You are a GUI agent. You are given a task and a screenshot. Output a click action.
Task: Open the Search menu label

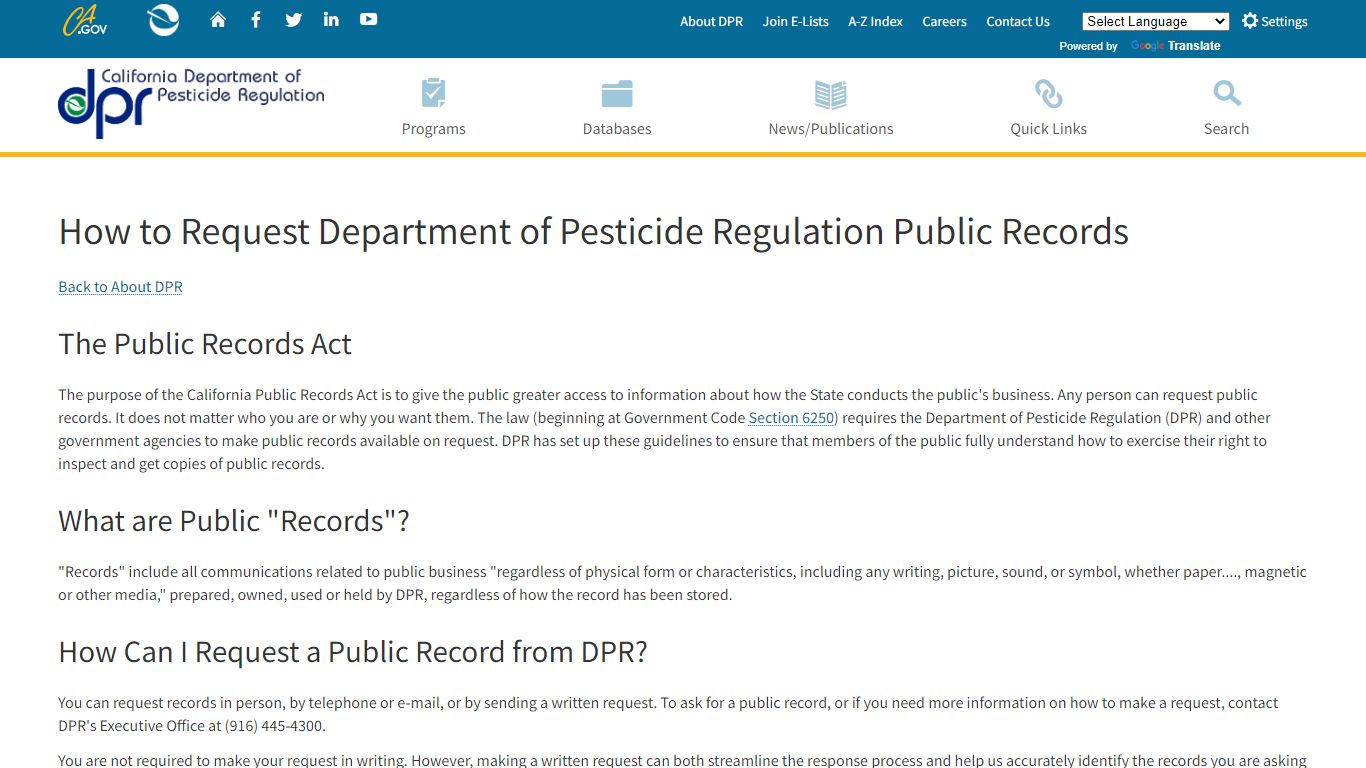tap(1227, 129)
